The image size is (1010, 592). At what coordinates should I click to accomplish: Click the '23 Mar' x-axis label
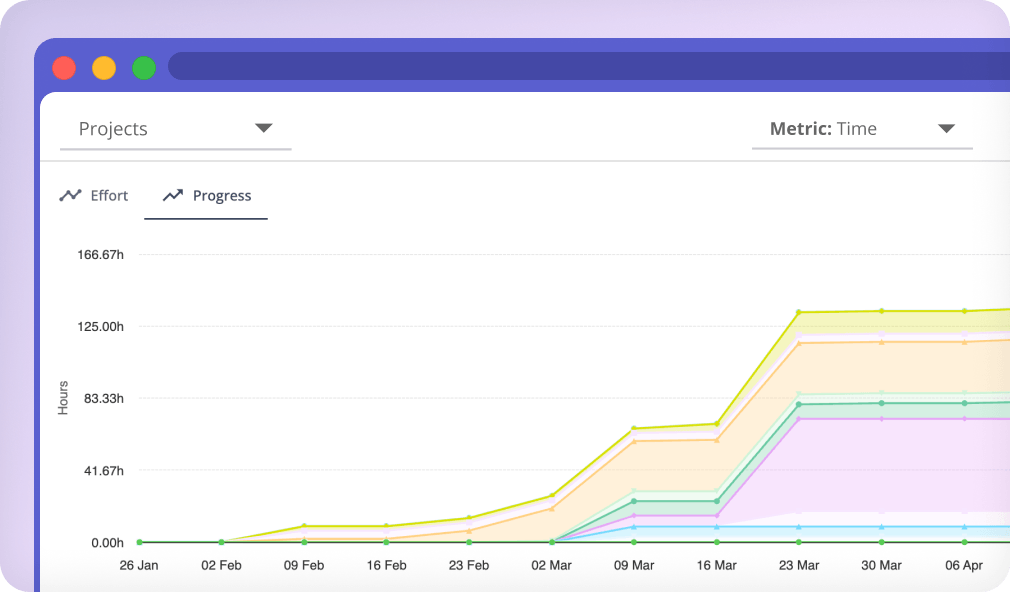(799, 566)
